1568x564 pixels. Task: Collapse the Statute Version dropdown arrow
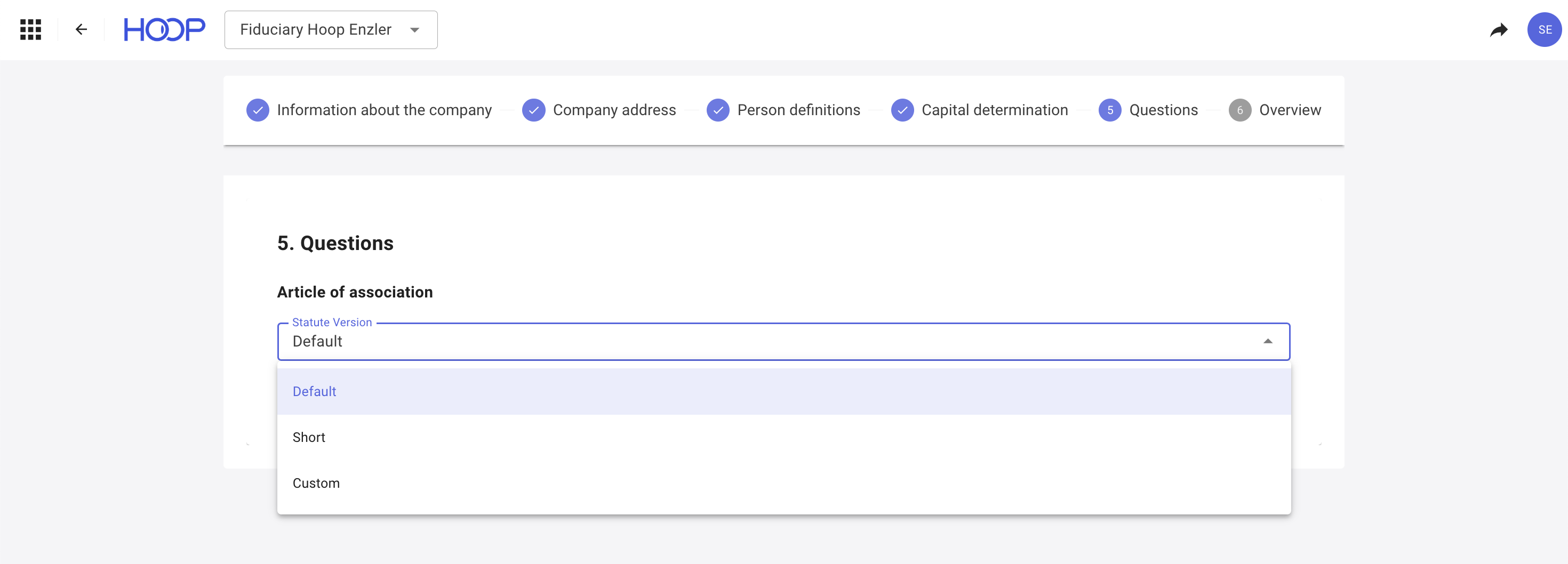click(x=1267, y=341)
